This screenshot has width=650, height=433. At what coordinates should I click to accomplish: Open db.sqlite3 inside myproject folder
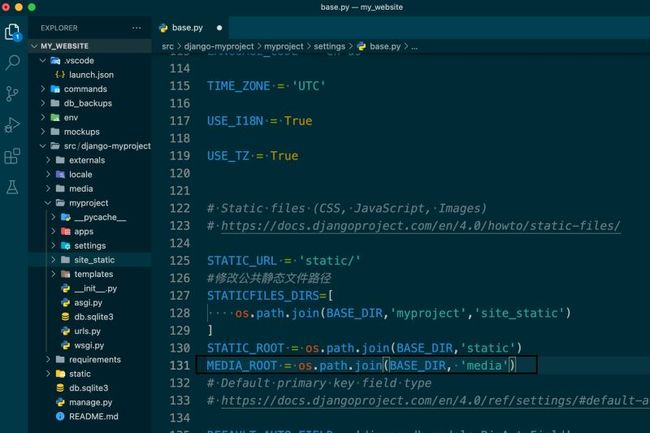click(x=94, y=317)
